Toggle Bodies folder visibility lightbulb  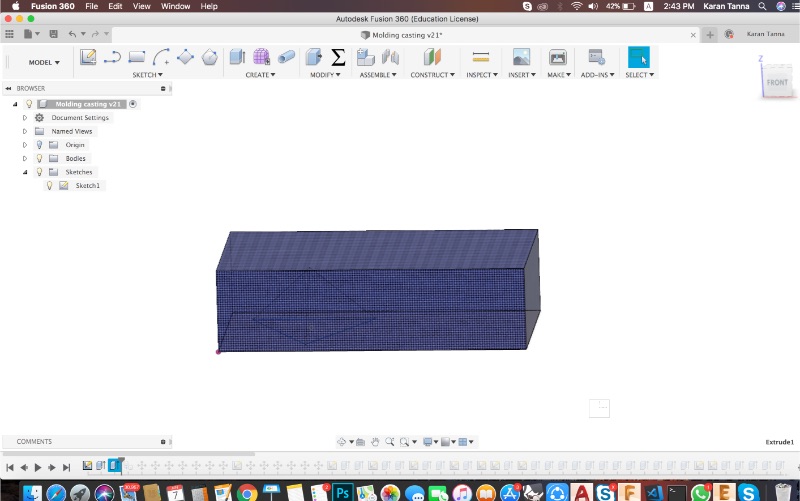click(39, 159)
